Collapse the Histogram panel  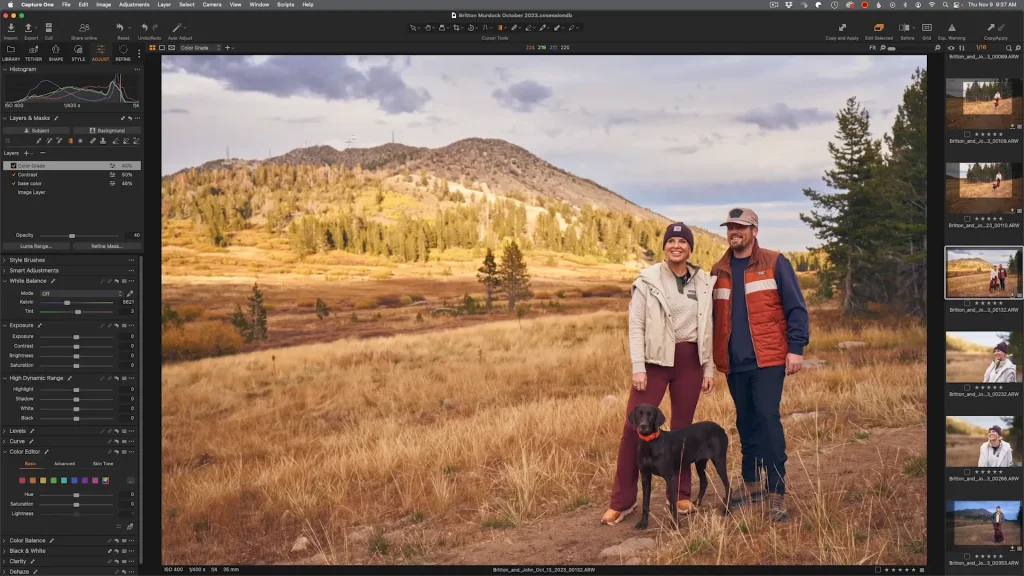(x=5, y=69)
